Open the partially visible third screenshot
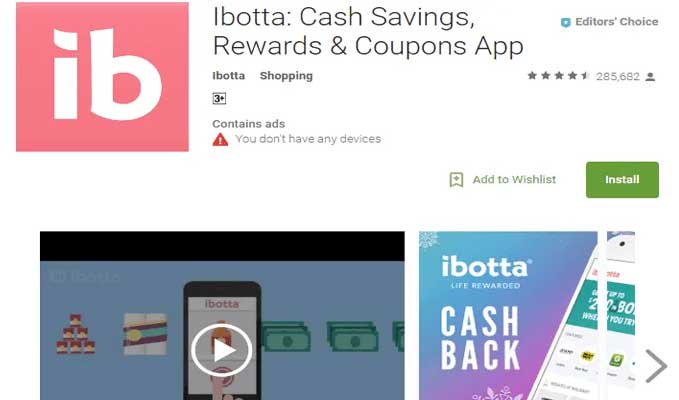The image size is (679, 400). click(x=621, y=316)
